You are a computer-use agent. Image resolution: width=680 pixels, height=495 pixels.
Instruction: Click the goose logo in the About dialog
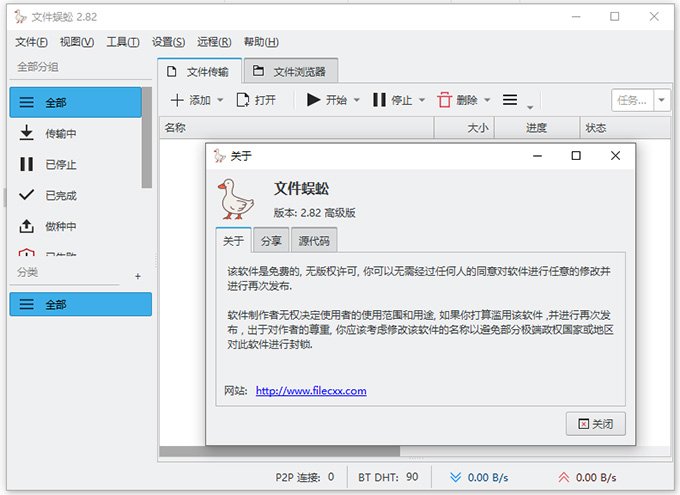tap(235, 199)
